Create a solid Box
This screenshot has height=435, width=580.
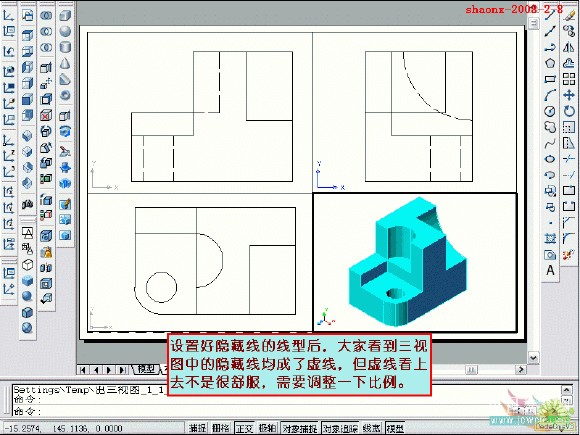pyautogui.click(x=65, y=15)
